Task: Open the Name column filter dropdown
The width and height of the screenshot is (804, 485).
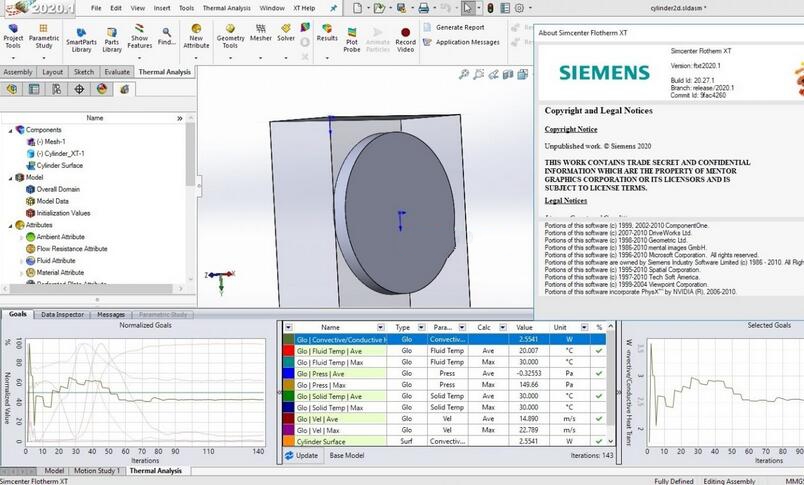Action: click(380, 327)
